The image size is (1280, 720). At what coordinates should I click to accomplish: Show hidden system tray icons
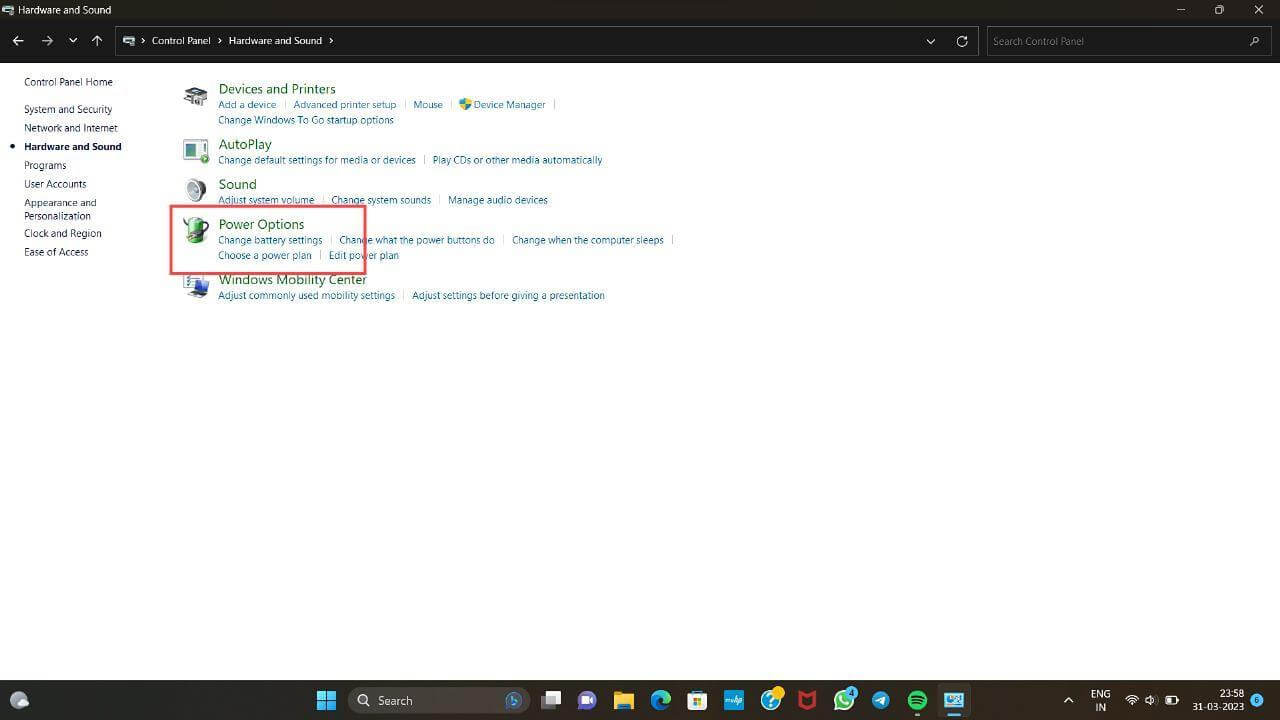[1068, 700]
